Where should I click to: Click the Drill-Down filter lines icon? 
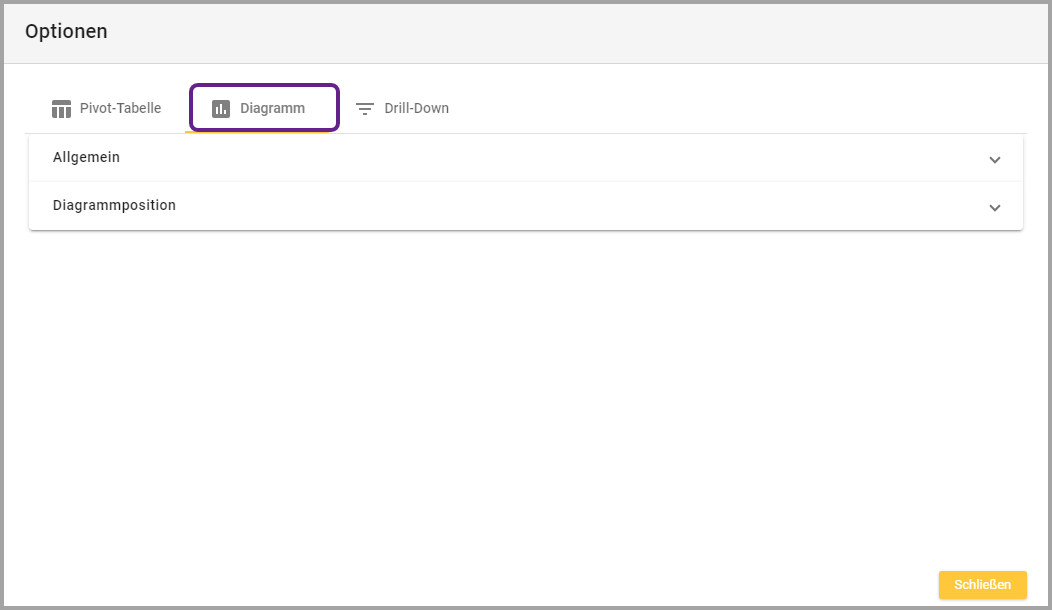(365, 109)
